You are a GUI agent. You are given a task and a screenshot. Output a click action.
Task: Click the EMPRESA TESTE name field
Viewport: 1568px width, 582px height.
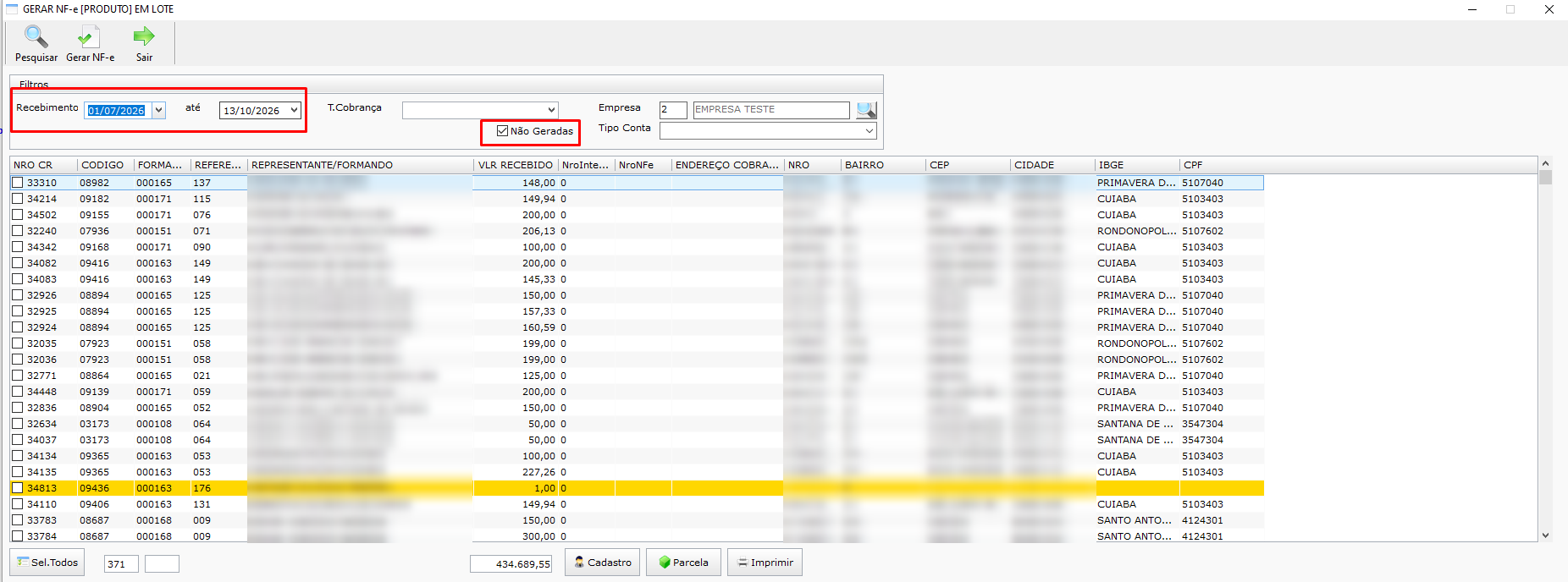[771, 110]
